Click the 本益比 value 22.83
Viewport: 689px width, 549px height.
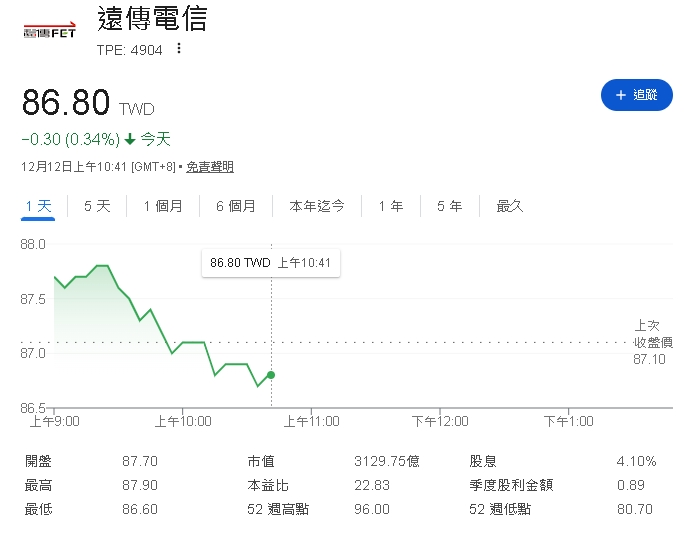click(x=372, y=485)
